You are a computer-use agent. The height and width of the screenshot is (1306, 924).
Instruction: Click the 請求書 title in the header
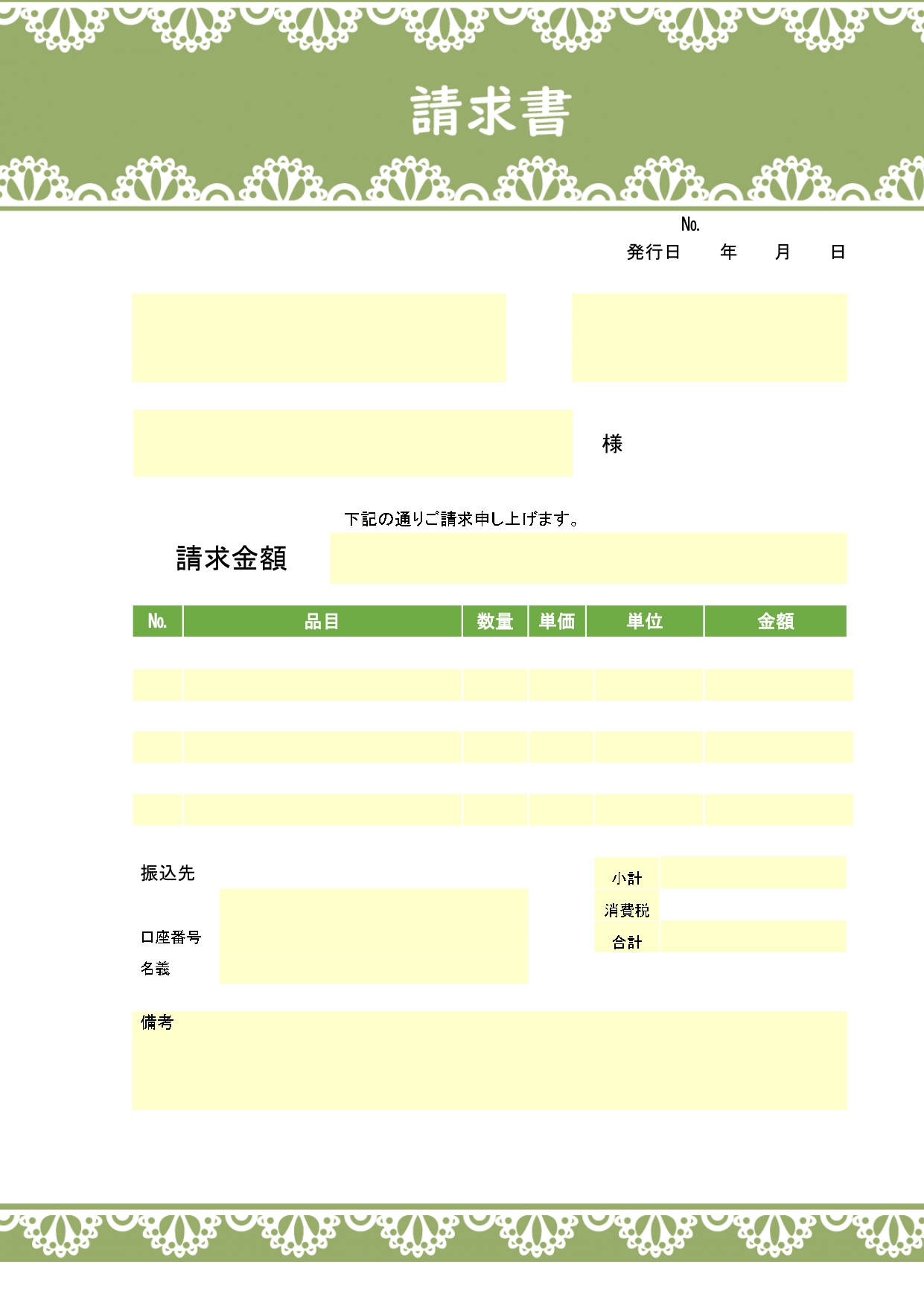point(491,112)
